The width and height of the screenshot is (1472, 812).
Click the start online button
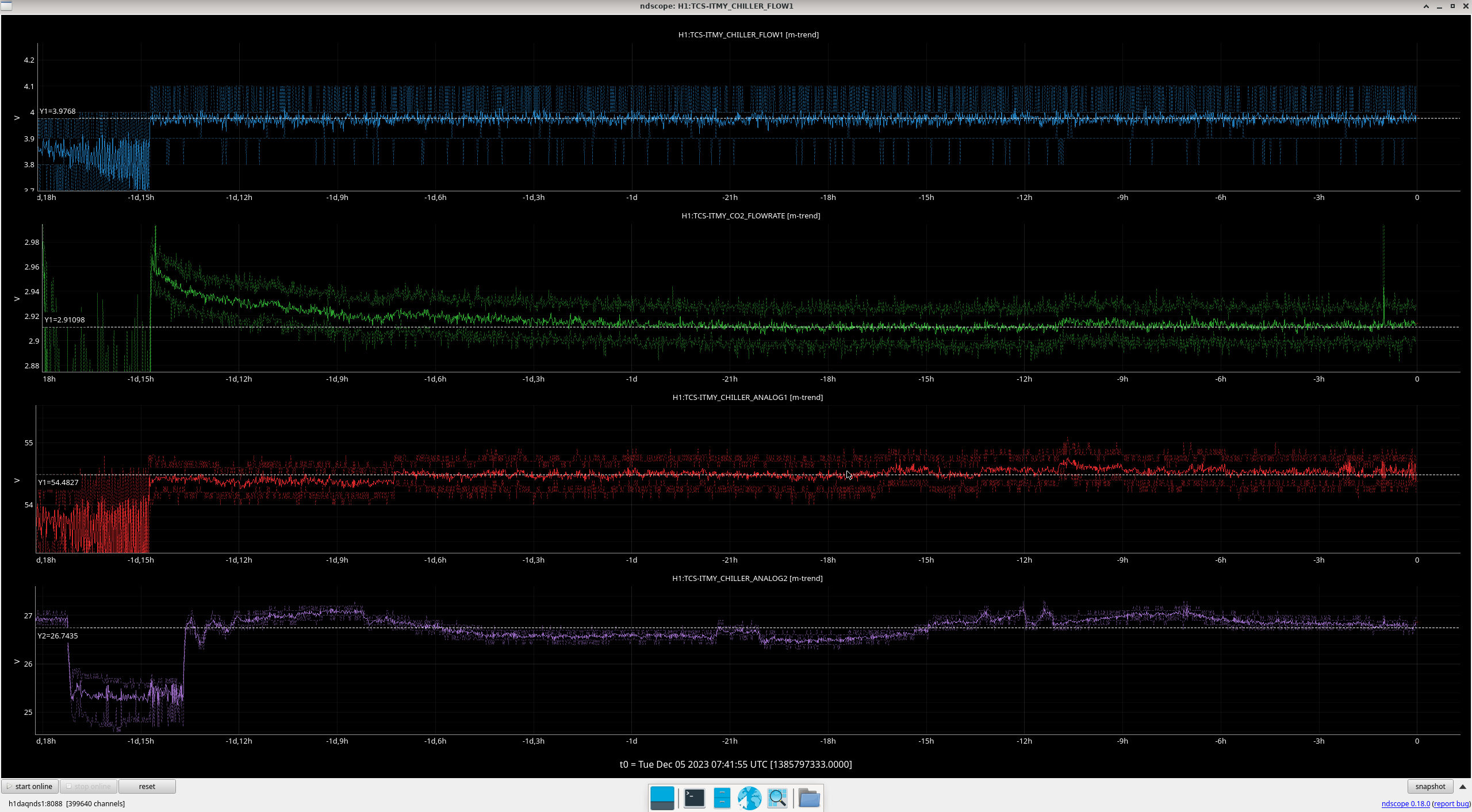tap(30, 786)
